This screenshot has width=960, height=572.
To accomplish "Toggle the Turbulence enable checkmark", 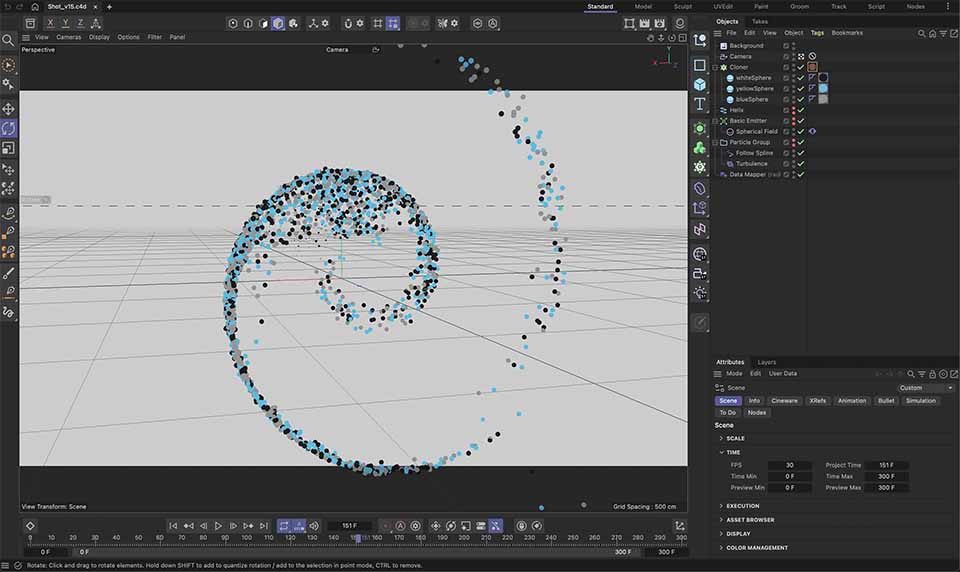I will [x=801, y=164].
